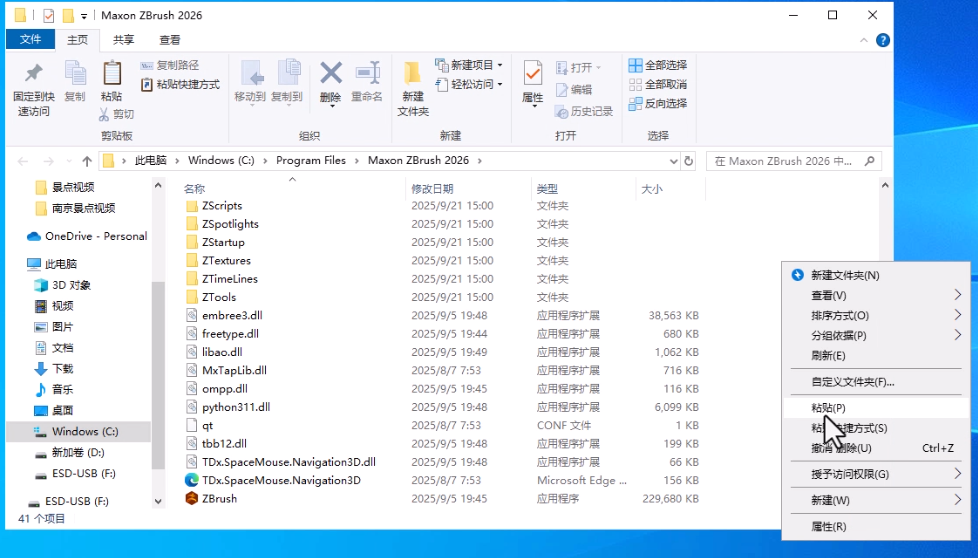
Task: Click Paste shortcut (粘贴快捷方式) in ribbon
Action: point(180,84)
